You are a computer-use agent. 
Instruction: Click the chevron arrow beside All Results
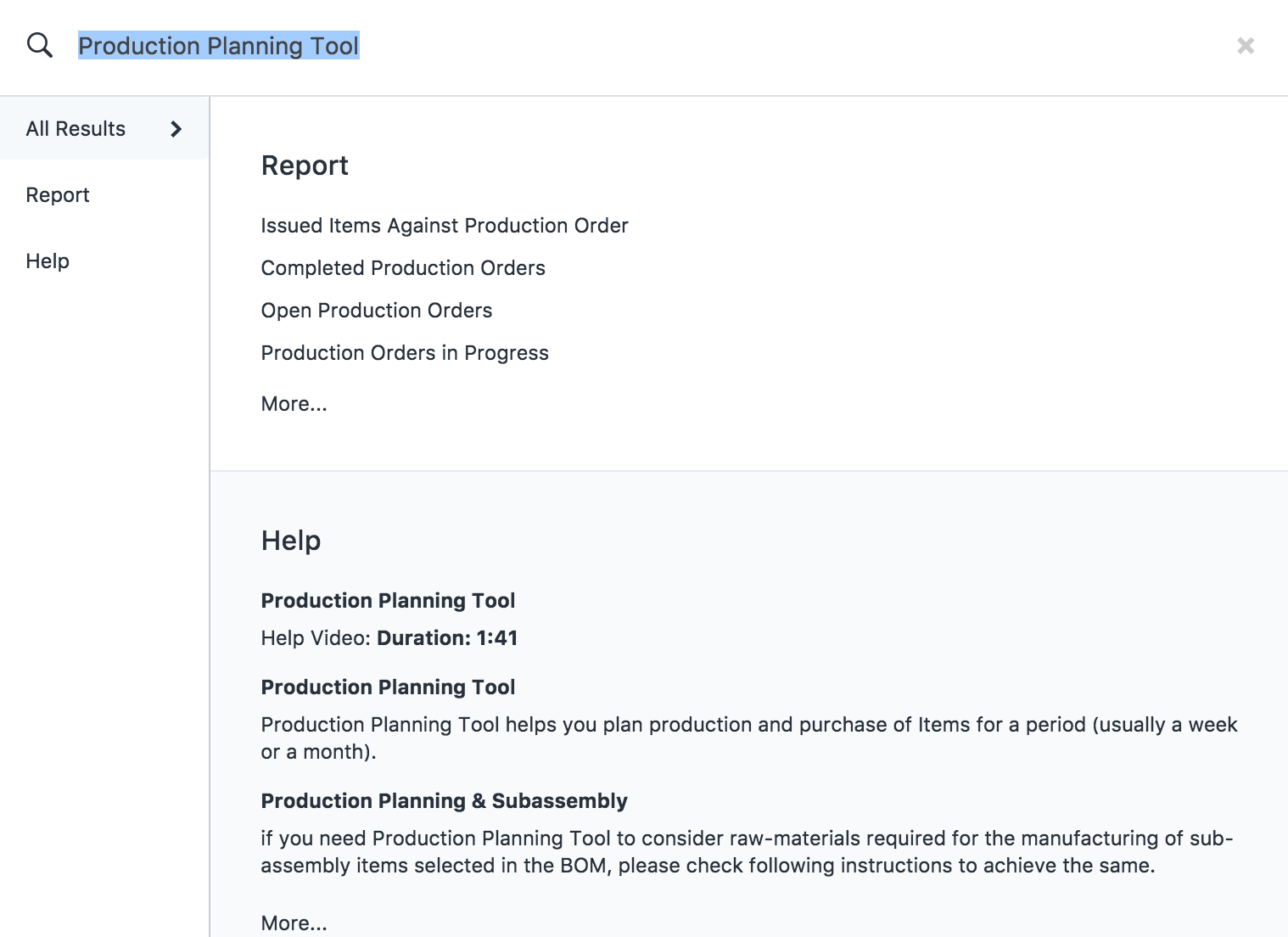[x=176, y=129]
